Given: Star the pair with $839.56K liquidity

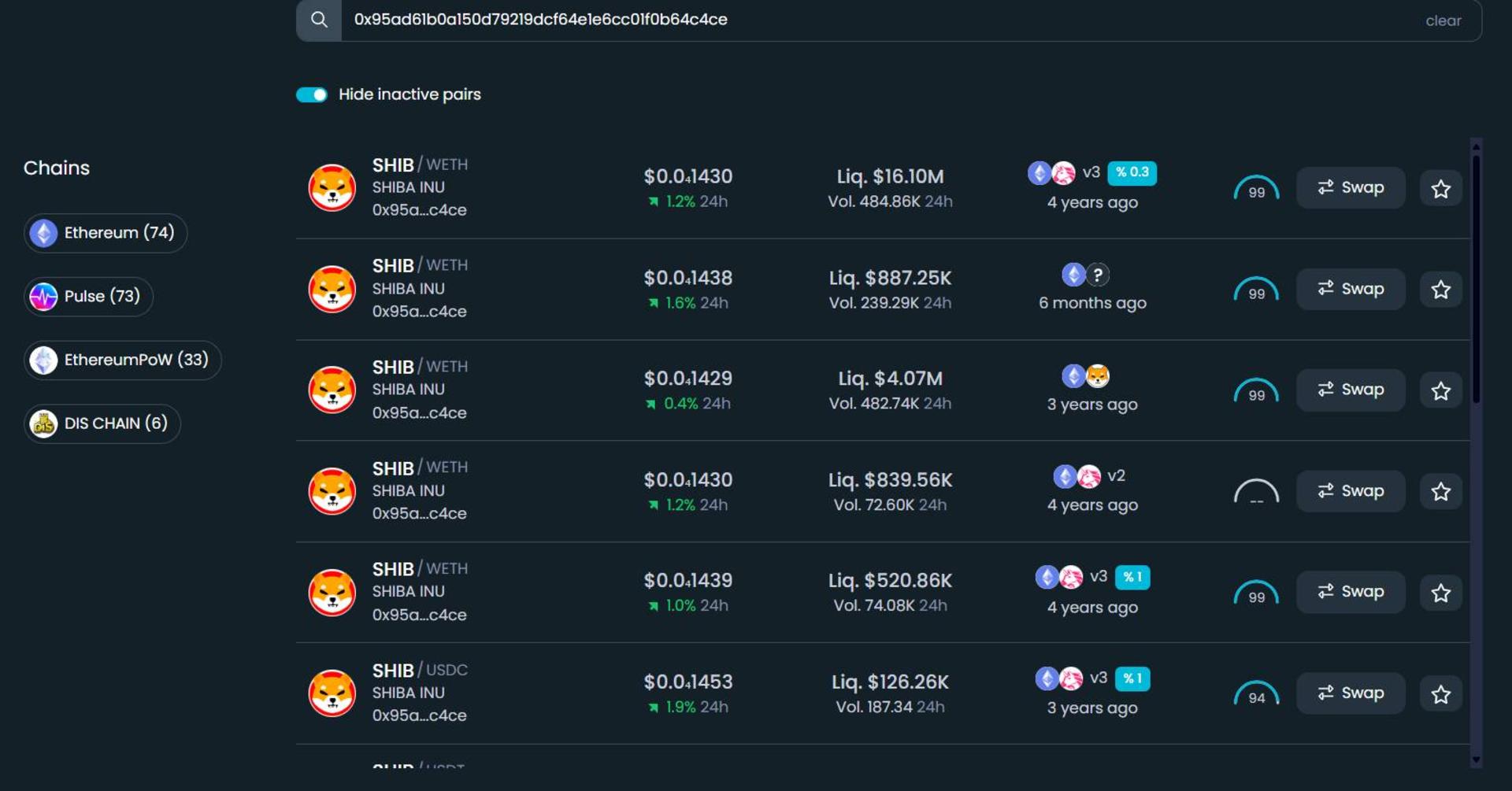Looking at the screenshot, I should (1440, 492).
